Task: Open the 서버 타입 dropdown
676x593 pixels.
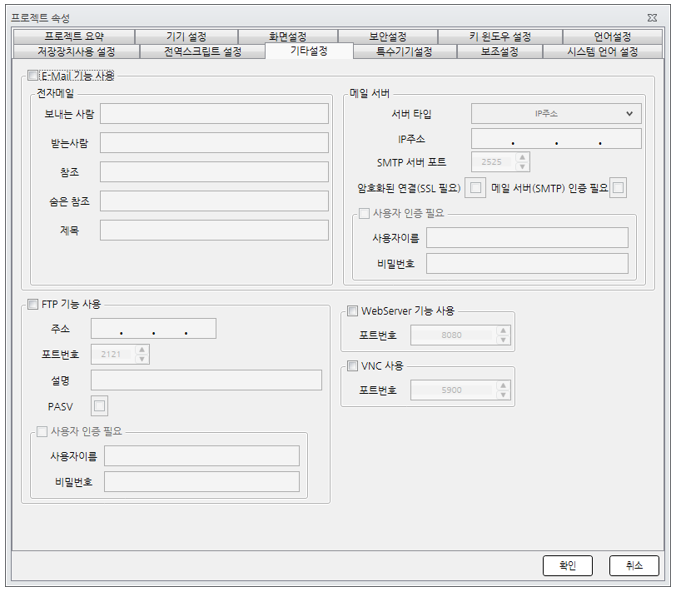Action: pos(556,114)
